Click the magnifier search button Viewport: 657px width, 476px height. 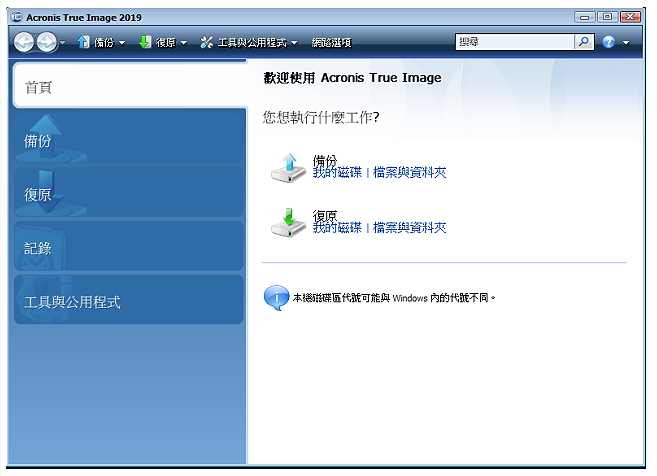coord(584,42)
